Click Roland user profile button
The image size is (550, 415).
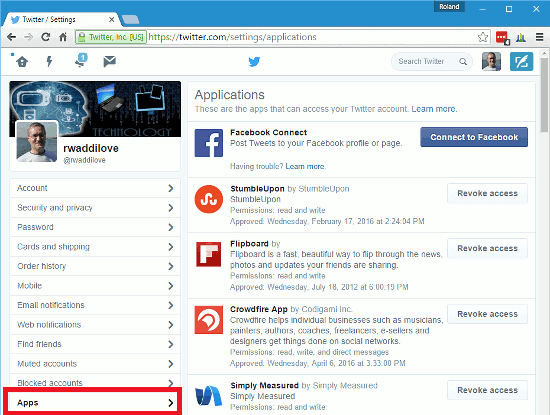coord(449,7)
